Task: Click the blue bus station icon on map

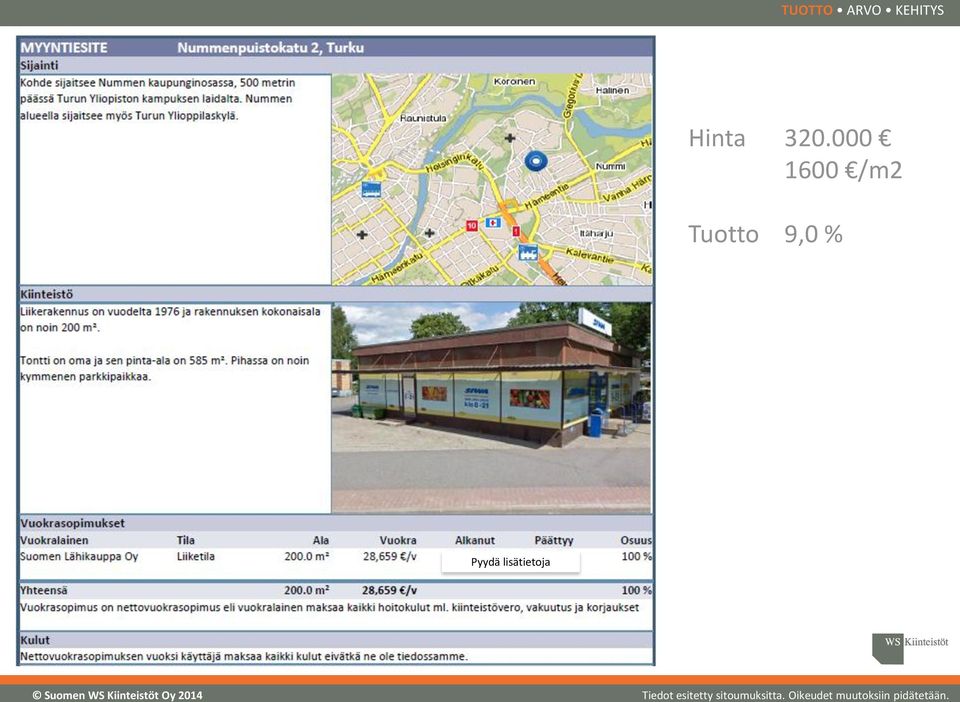Action: coord(371,190)
